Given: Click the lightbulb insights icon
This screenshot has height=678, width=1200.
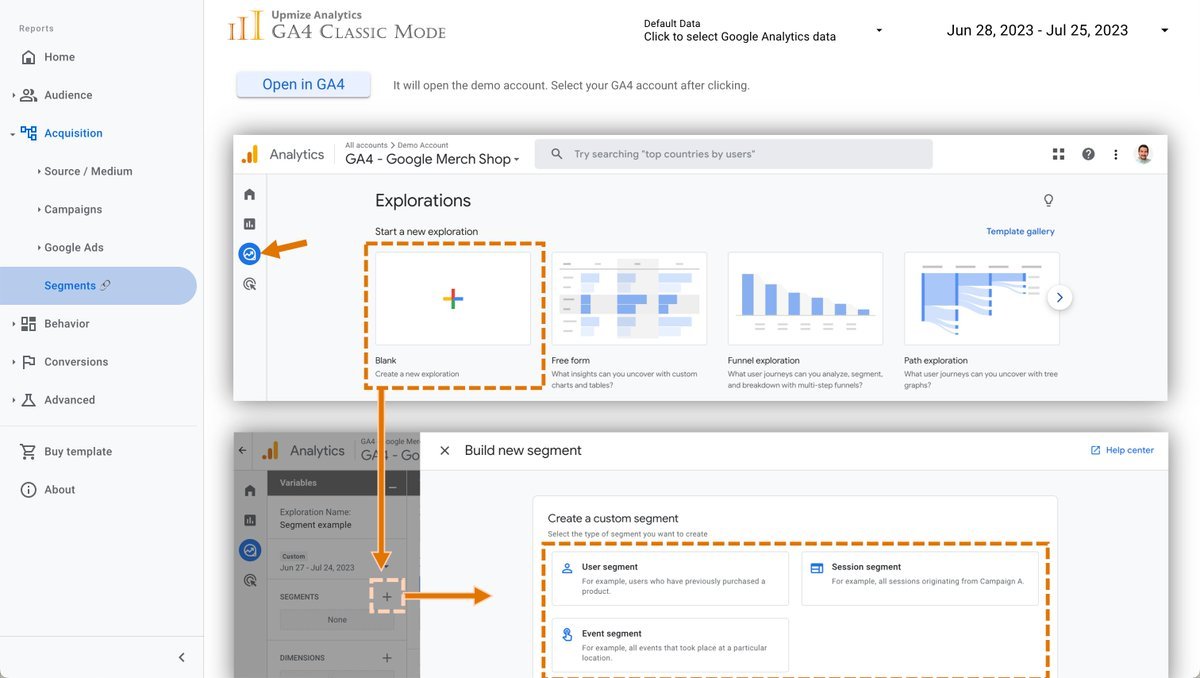Looking at the screenshot, I should point(1048,200).
